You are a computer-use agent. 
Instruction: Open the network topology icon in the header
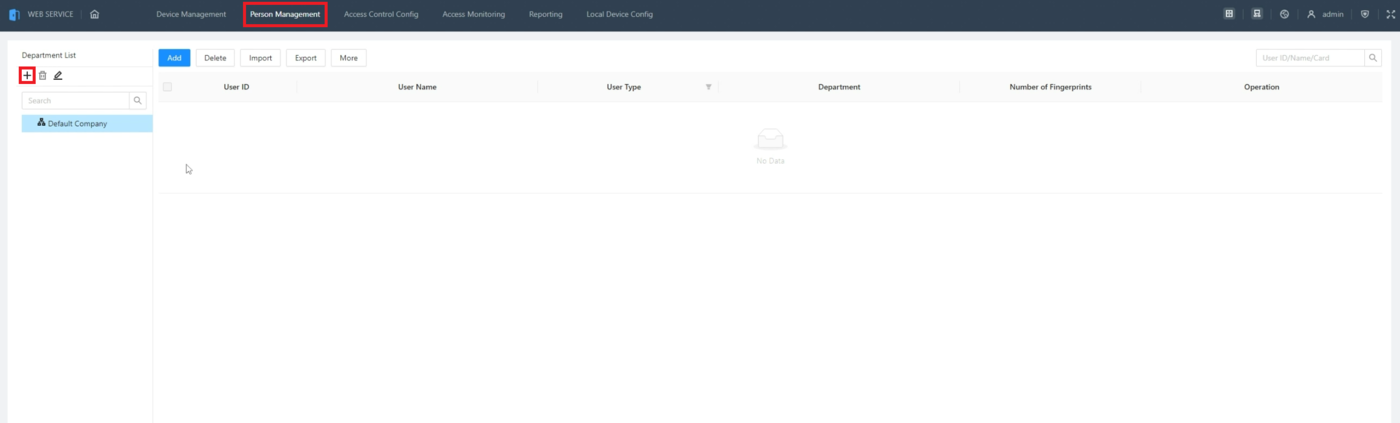(1257, 14)
